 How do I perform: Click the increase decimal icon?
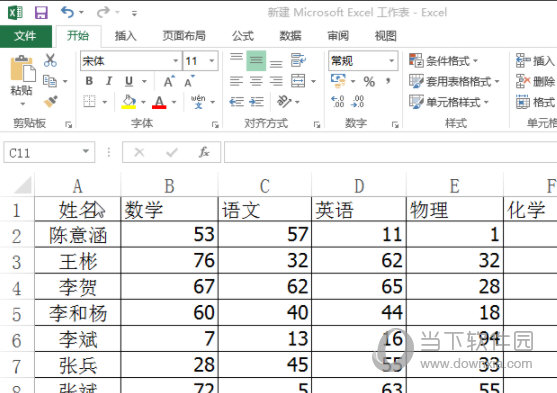pos(337,102)
